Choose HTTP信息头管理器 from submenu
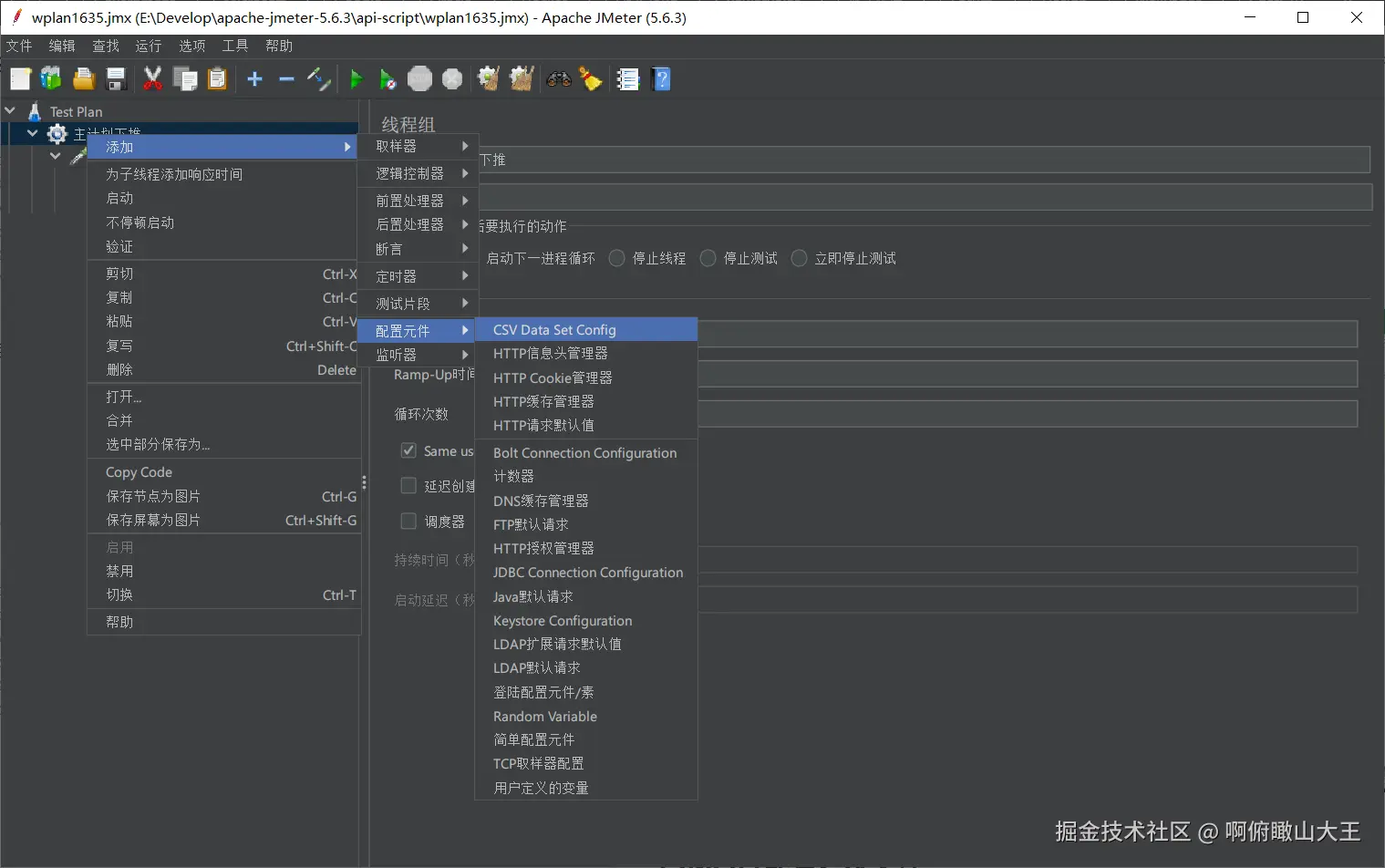Image resolution: width=1385 pixels, height=868 pixels. click(586, 354)
